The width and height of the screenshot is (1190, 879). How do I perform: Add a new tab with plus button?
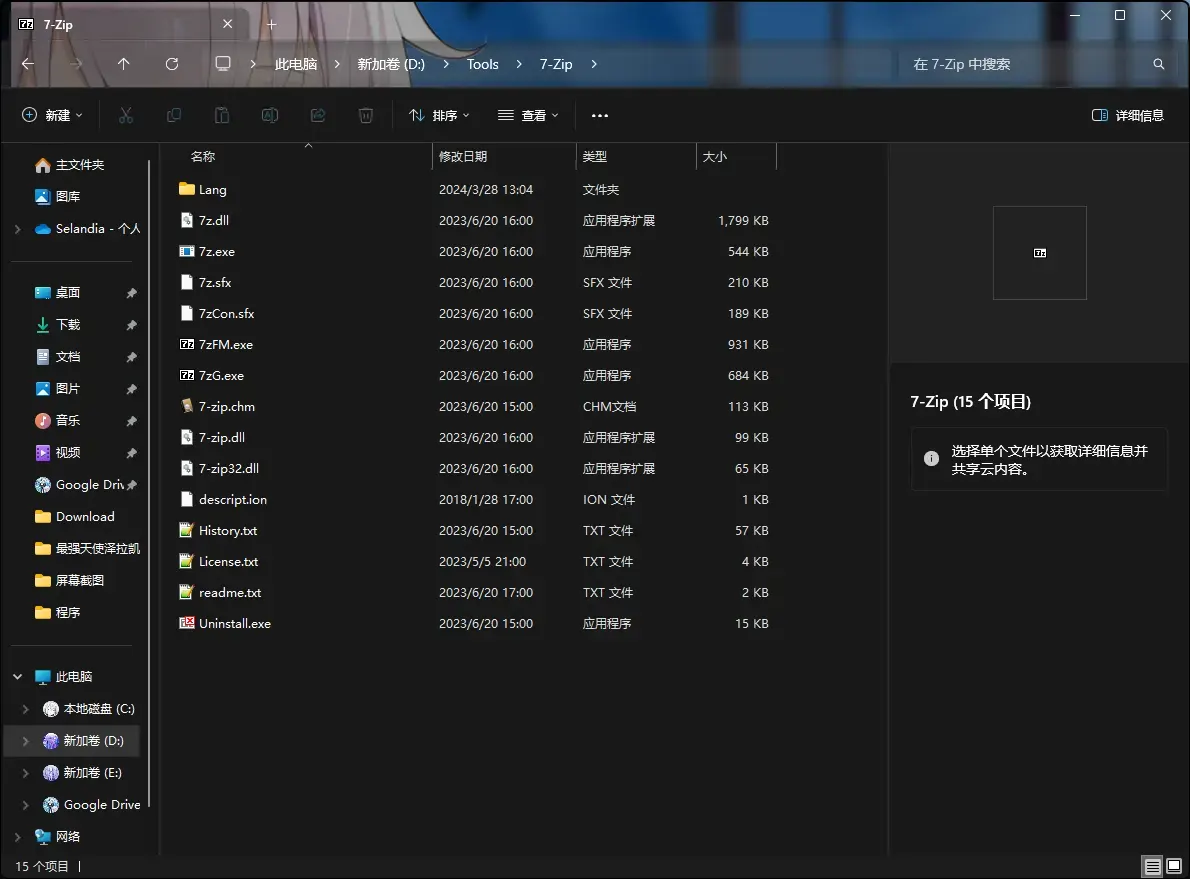coord(272,24)
